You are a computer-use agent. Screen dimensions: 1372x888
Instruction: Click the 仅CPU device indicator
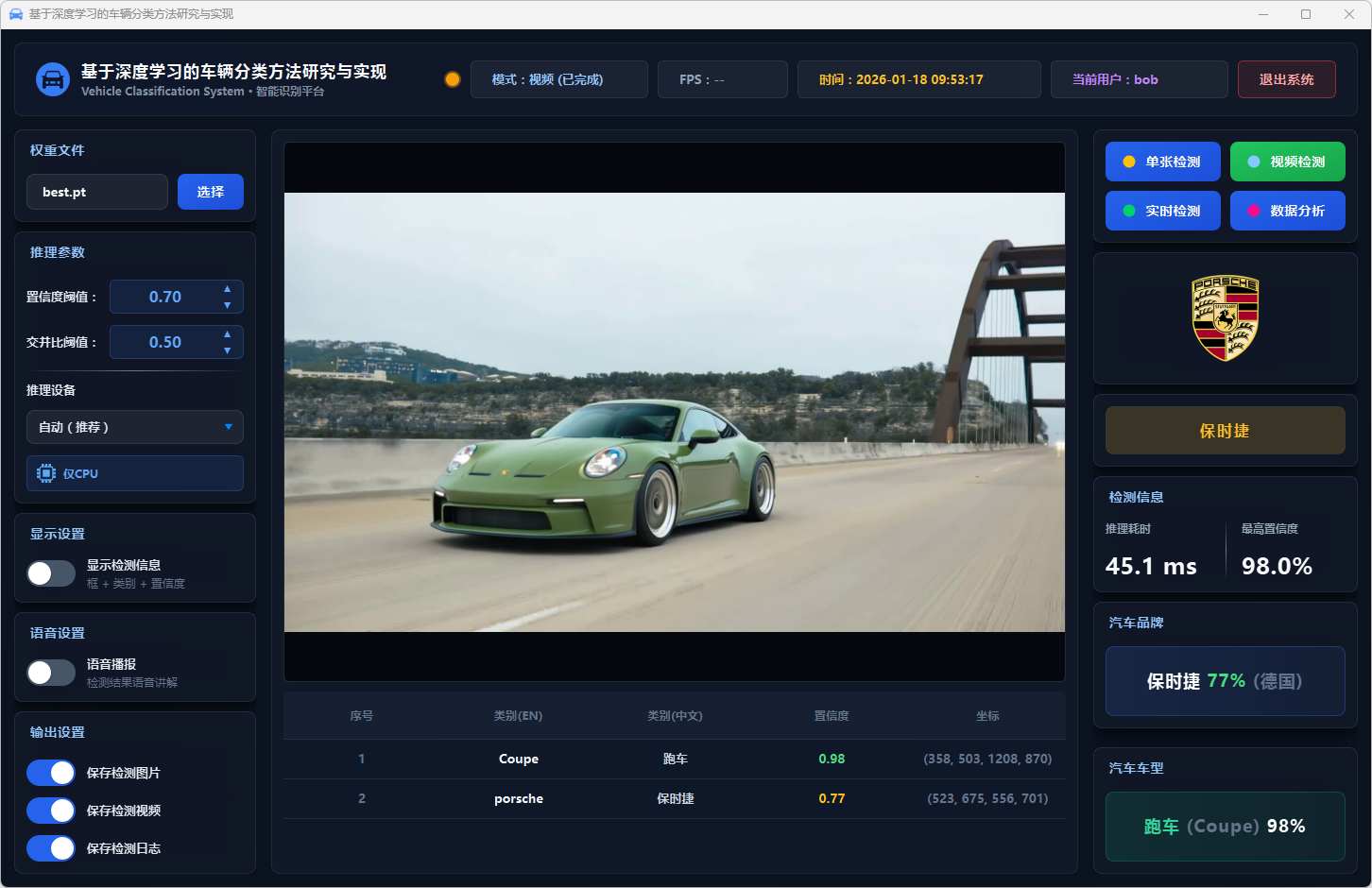point(135,473)
